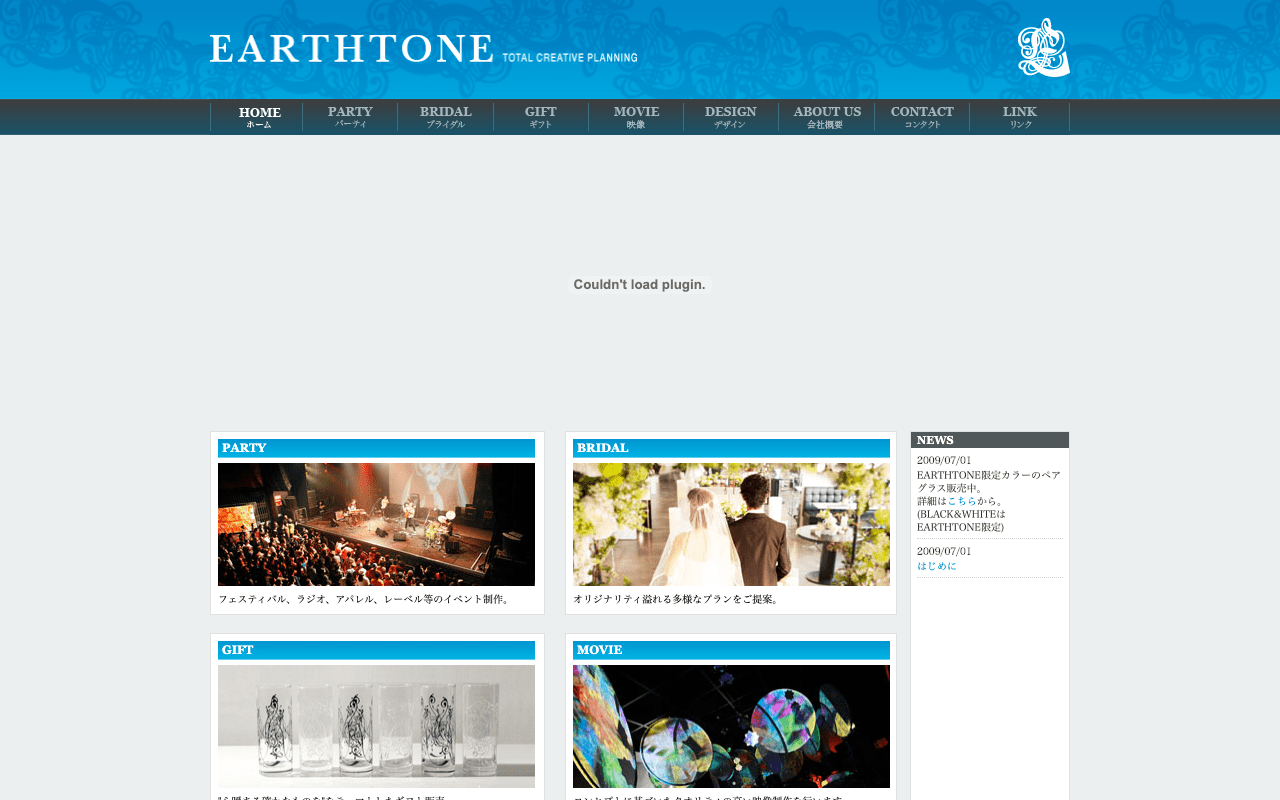
Task: Select BRIDAL in the navigation bar
Action: (x=445, y=117)
